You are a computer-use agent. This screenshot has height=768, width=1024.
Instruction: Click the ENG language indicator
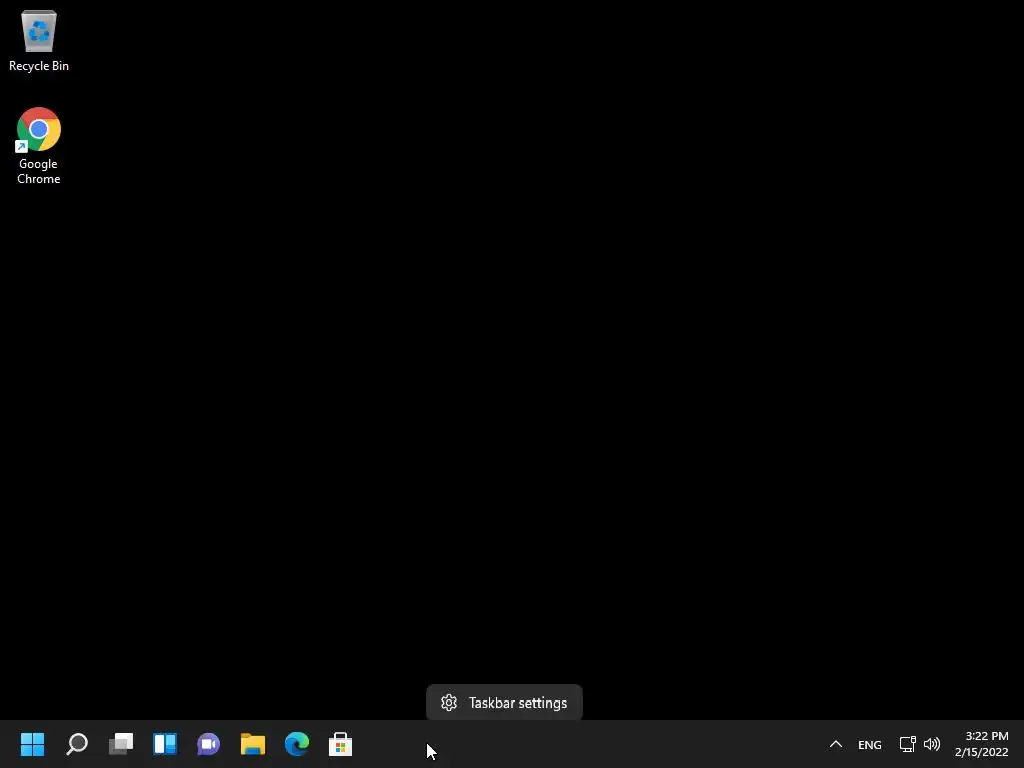[x=869, y=744]
